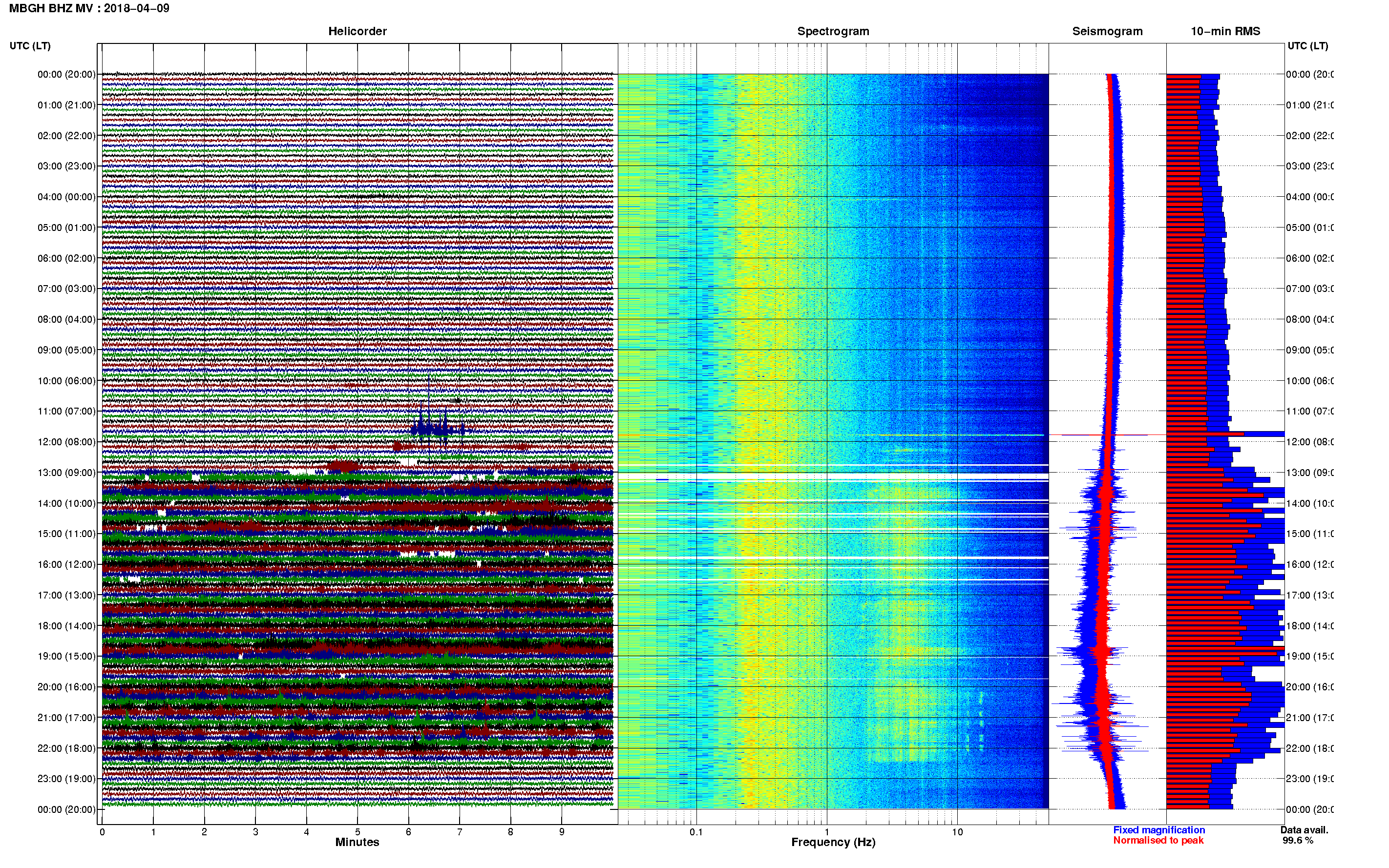Click the left time label "21:00 (17:00)"
The image size is (1389, 868).
point(66,718)
